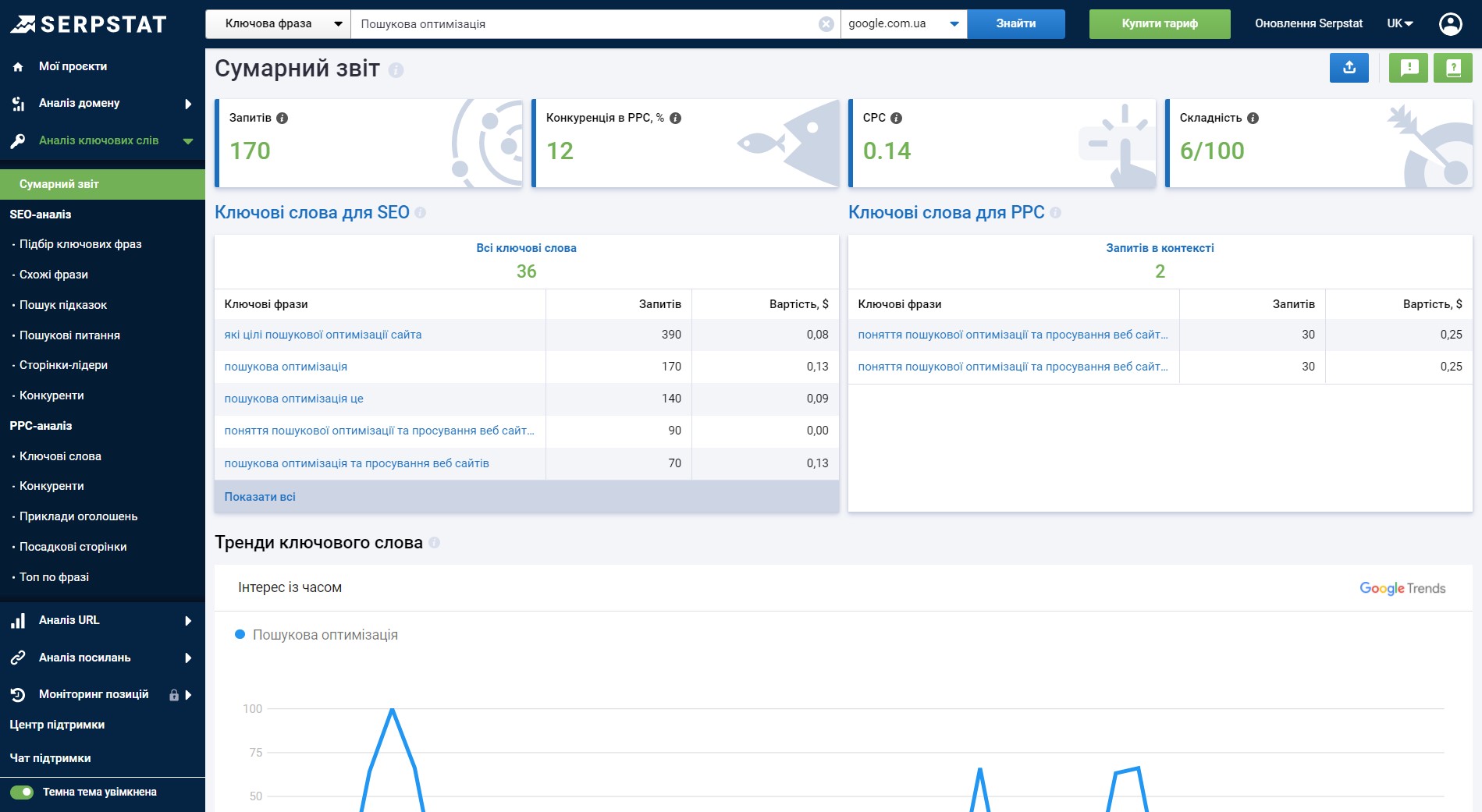Click info icon next to Запитів

(283, 118)
